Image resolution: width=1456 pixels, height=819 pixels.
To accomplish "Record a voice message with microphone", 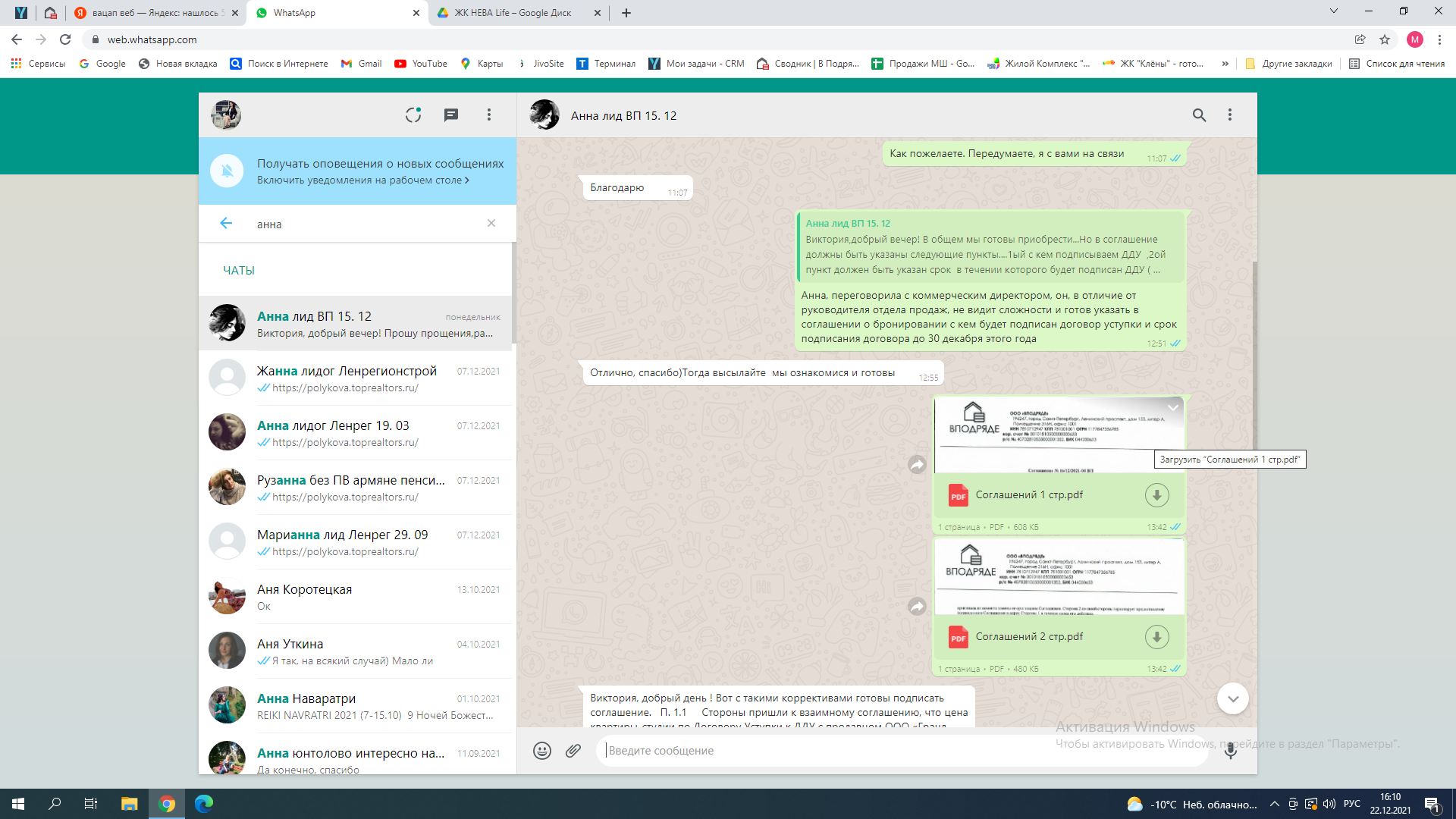I will [x=1230, y=751].
